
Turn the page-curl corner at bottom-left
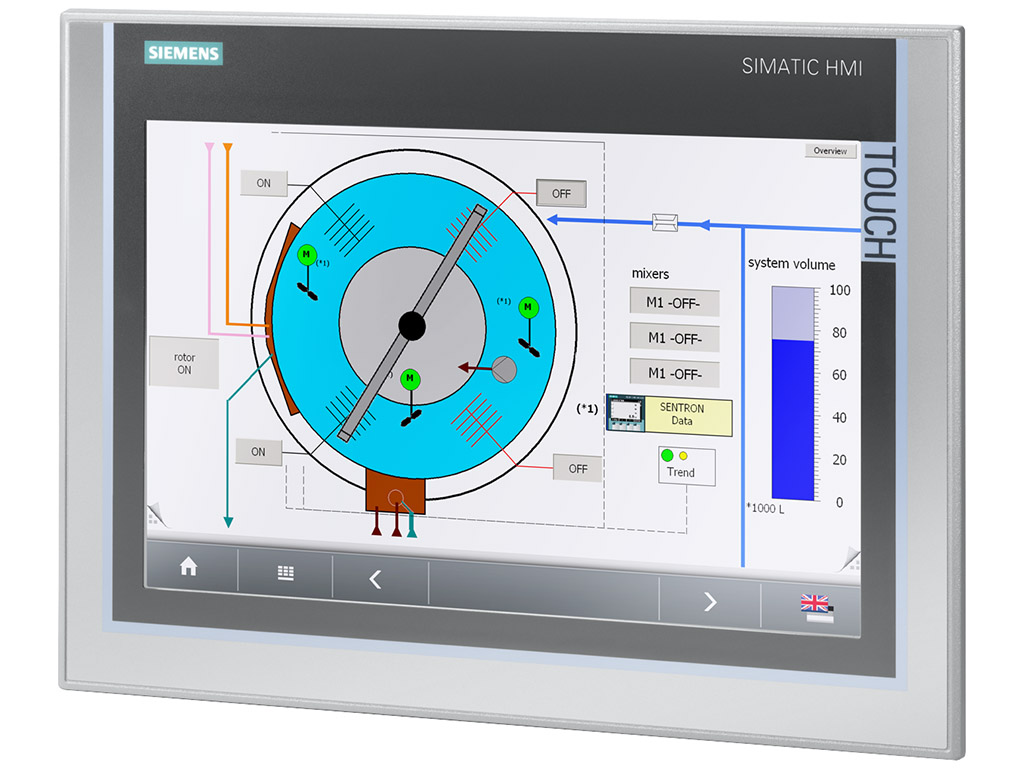coord(155,517)
